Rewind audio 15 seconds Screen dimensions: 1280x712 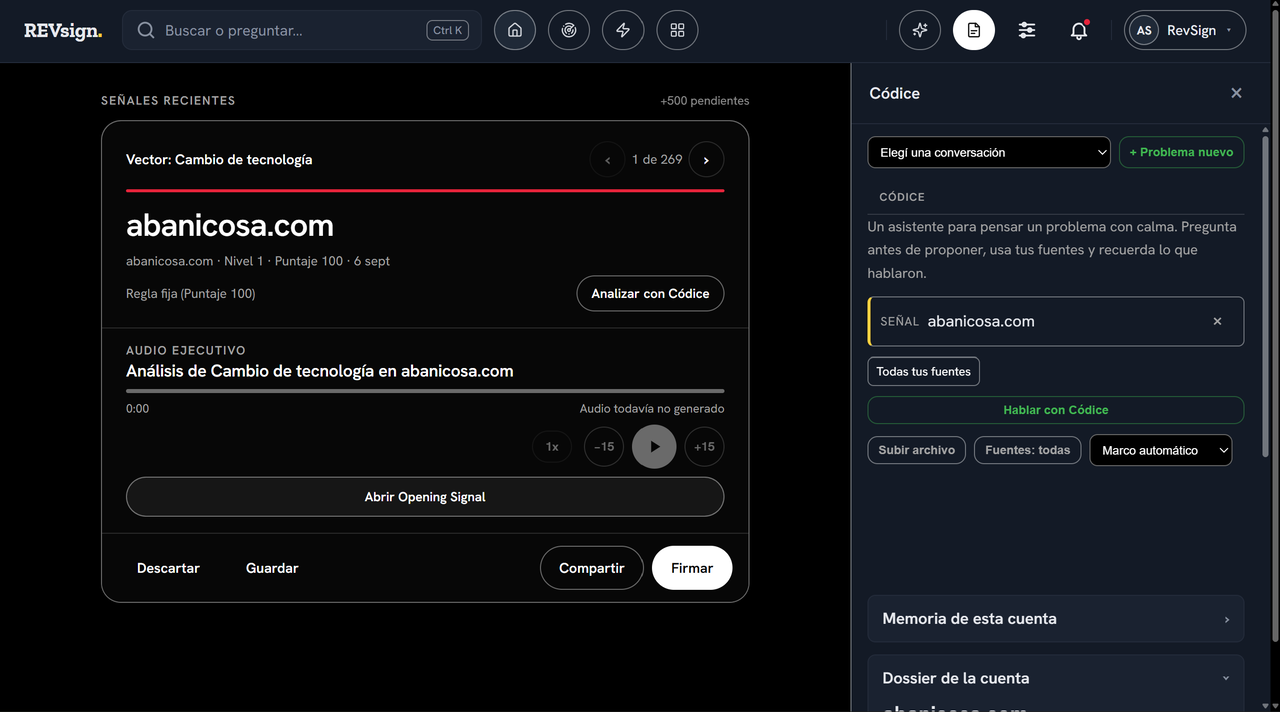coord(604,447)
